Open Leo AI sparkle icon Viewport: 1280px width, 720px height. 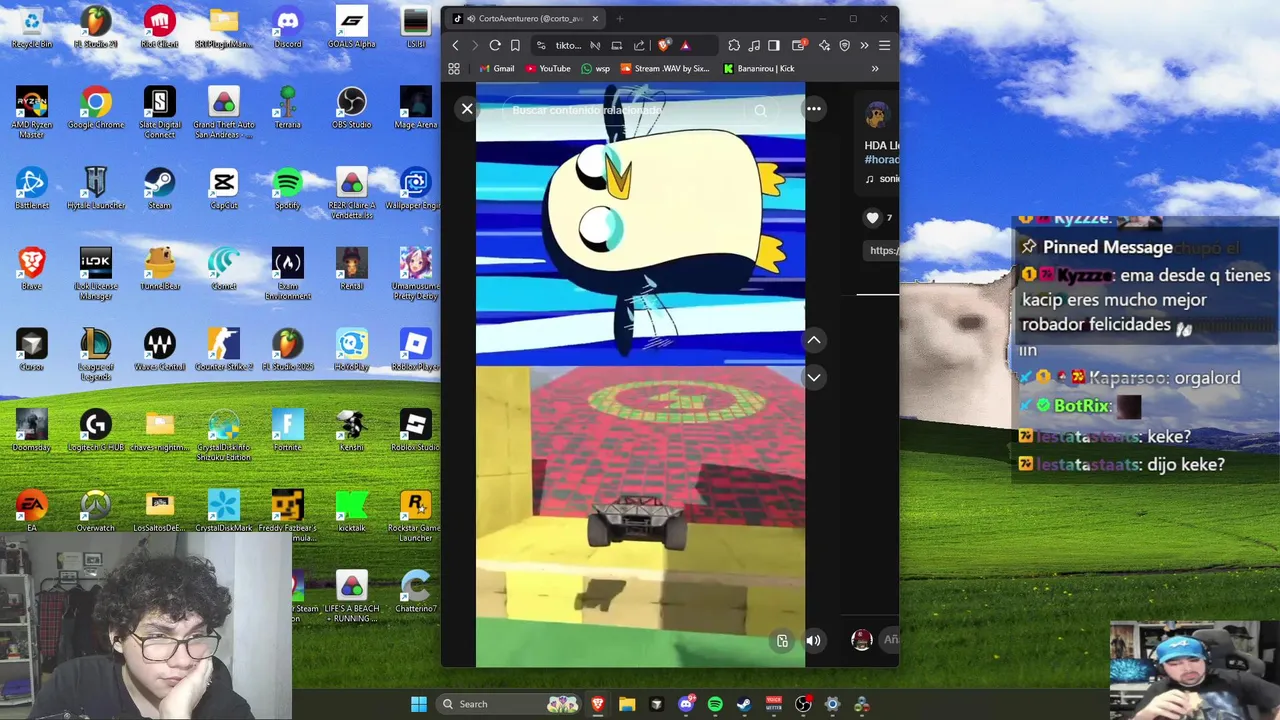coord(824,45)
